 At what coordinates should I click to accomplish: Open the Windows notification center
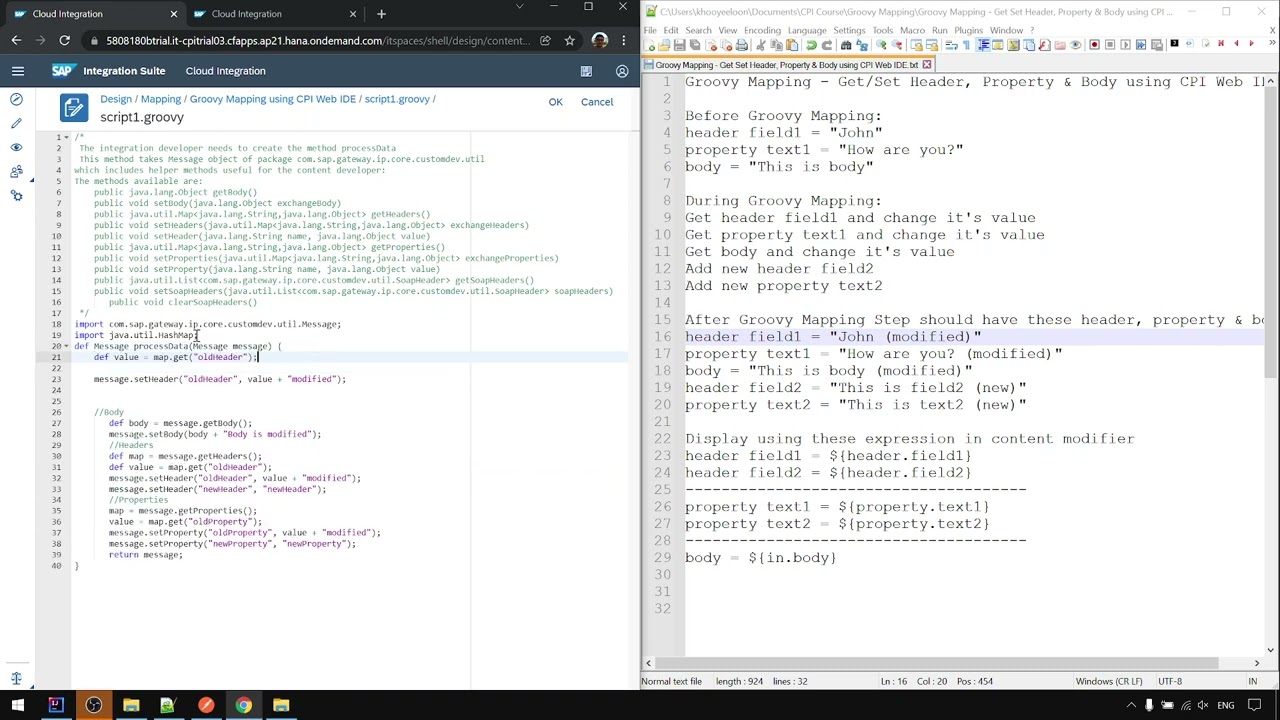(x=1254, y=705)
